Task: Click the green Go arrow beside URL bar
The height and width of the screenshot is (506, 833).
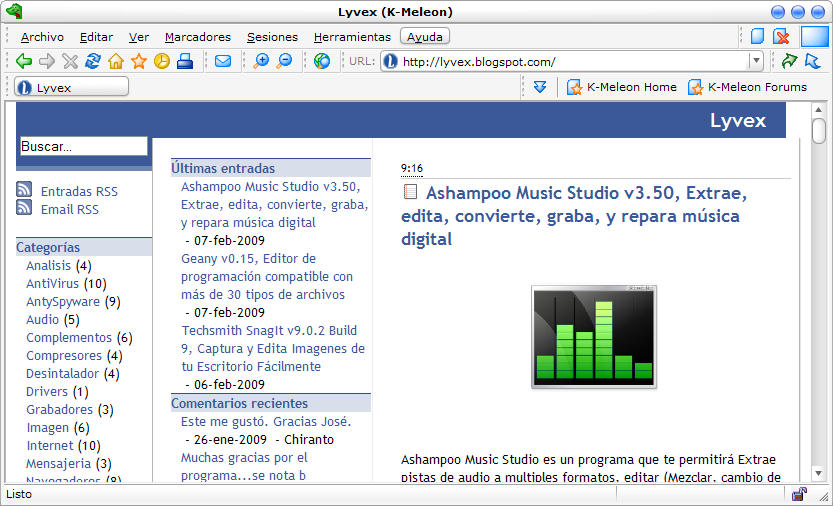Action: tap(789, 61)
